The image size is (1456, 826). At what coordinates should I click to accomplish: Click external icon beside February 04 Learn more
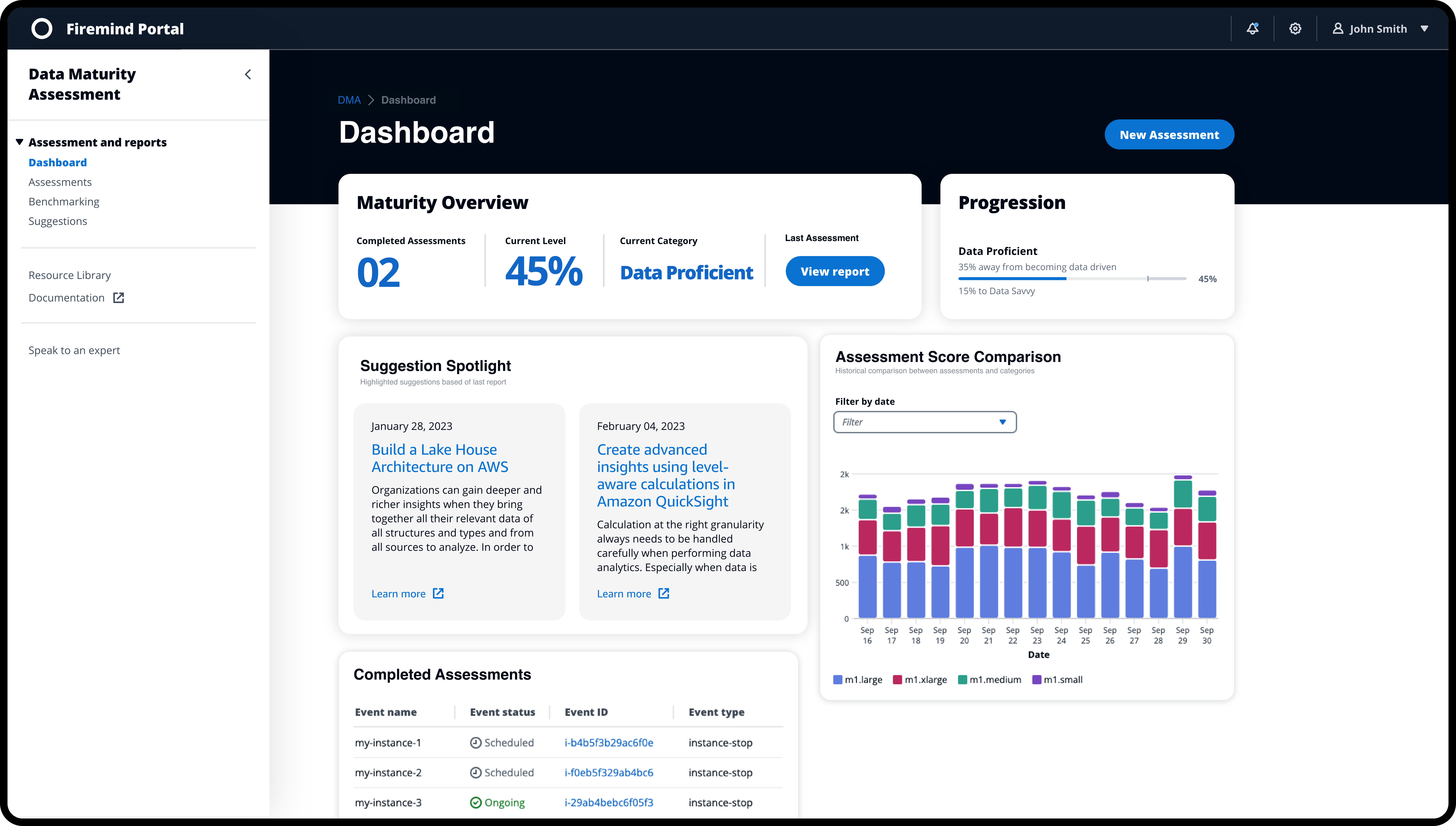coord(664,593)
